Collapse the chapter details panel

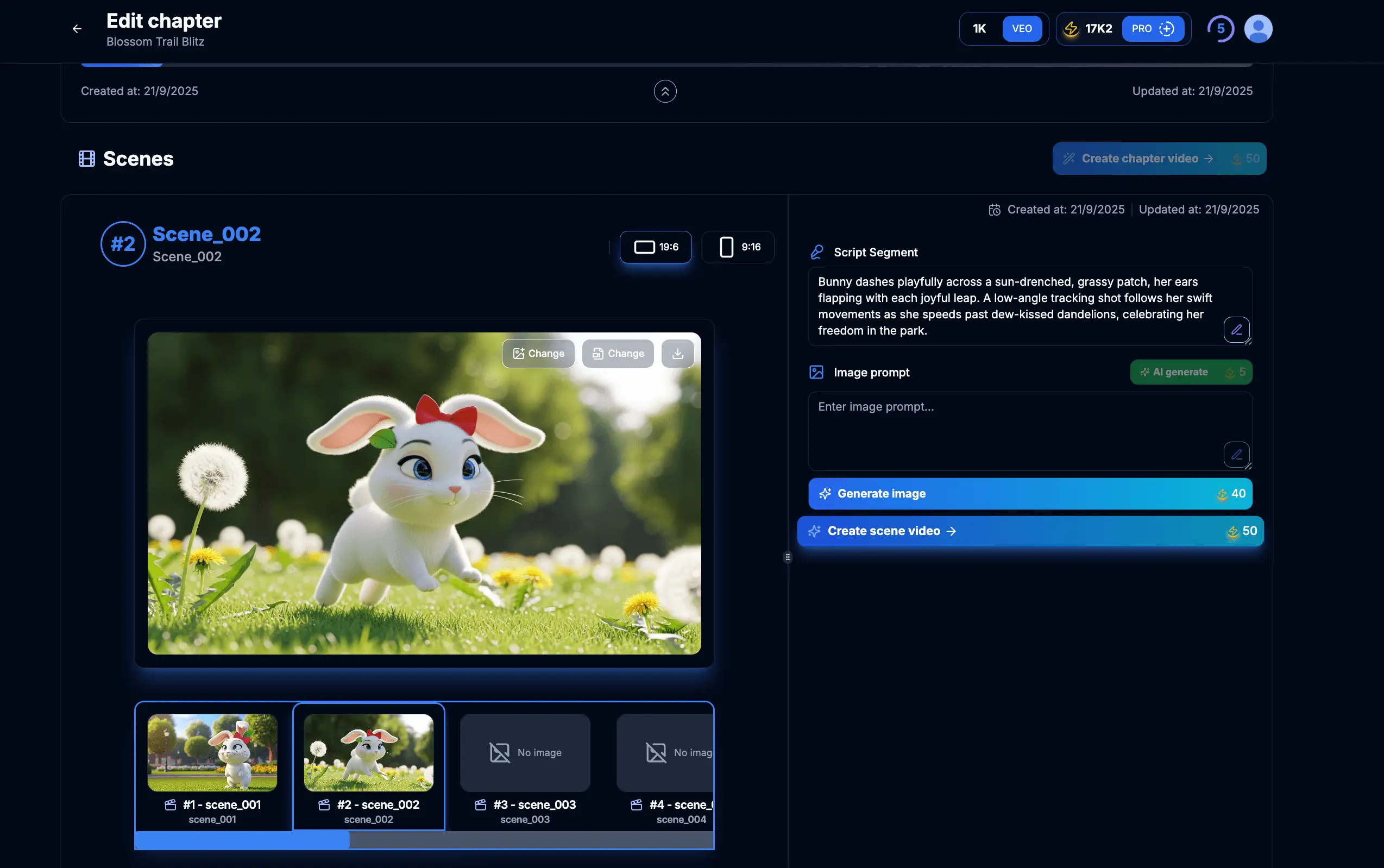665,91
